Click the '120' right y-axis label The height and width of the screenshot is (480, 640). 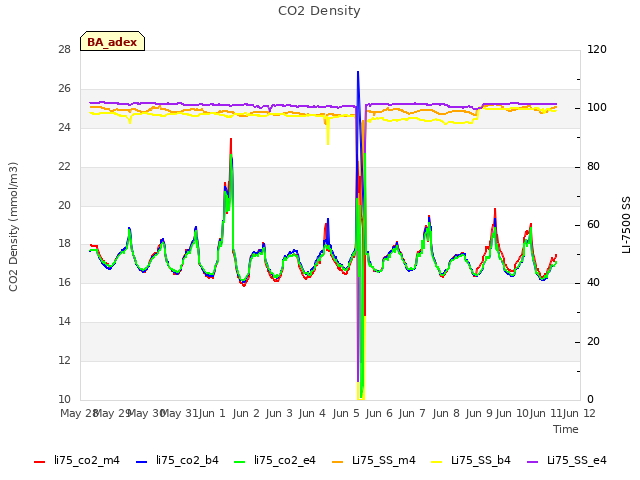pos(597,50)
